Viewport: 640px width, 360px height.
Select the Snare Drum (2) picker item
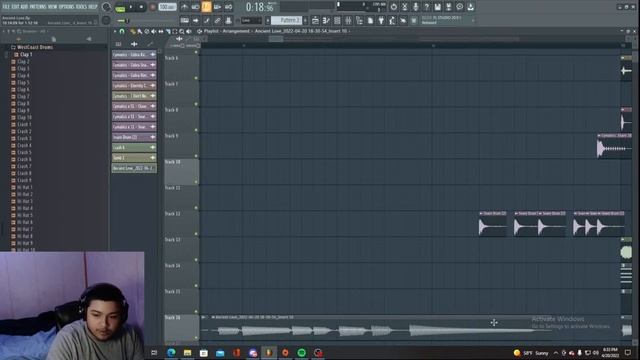(x=134, y=137)
